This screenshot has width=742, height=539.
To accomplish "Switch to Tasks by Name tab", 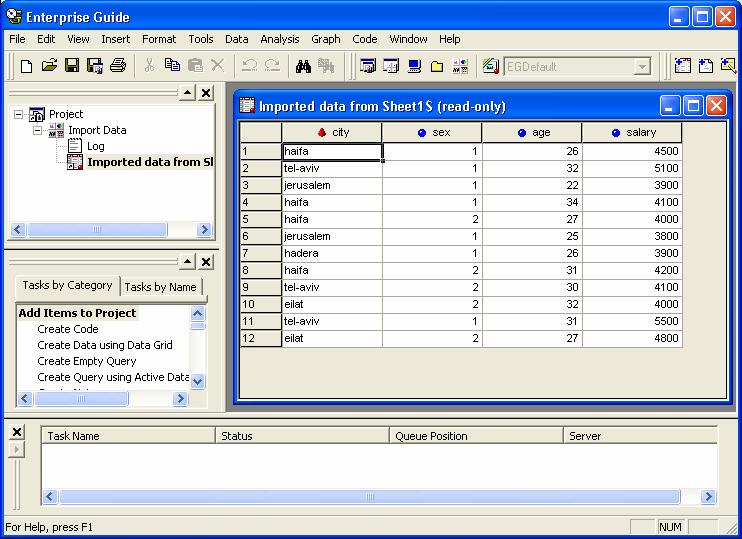I will [160, 287].
